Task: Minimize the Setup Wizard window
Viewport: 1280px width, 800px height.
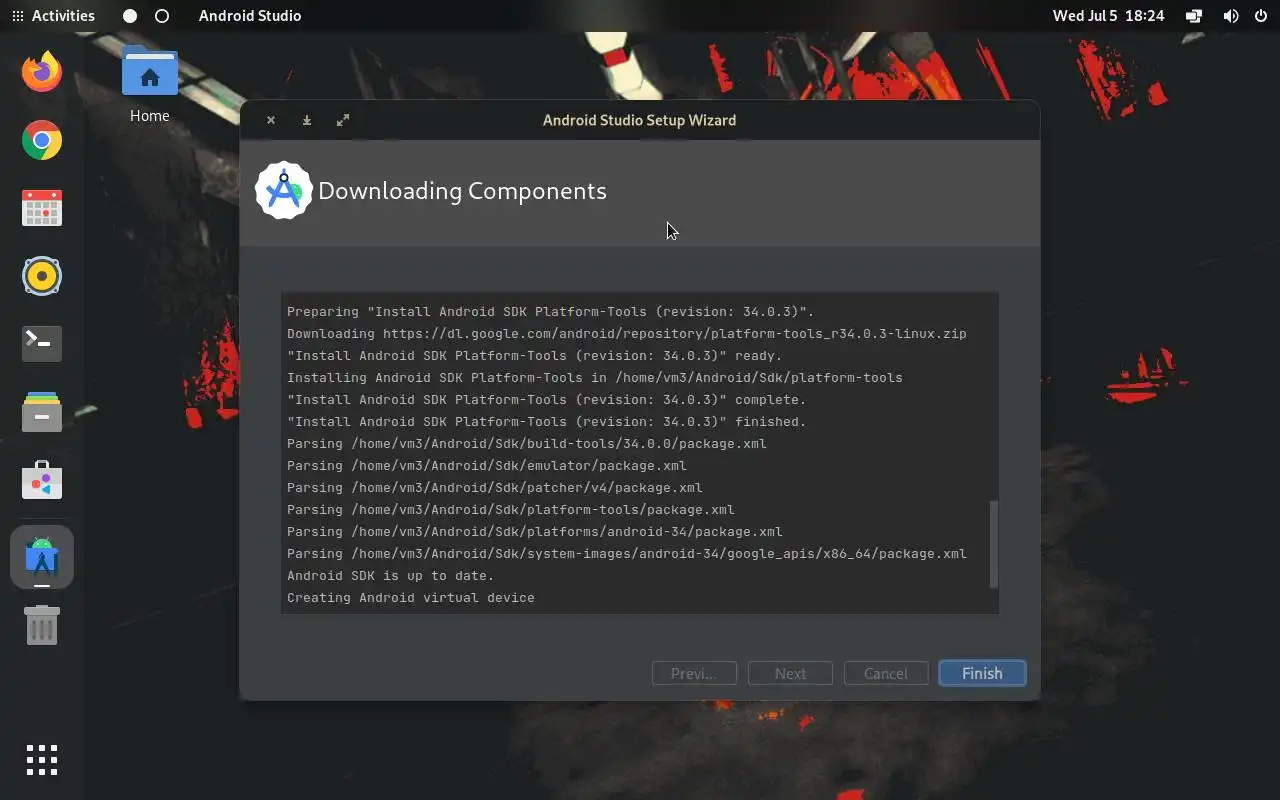Action: pos(307,120)
